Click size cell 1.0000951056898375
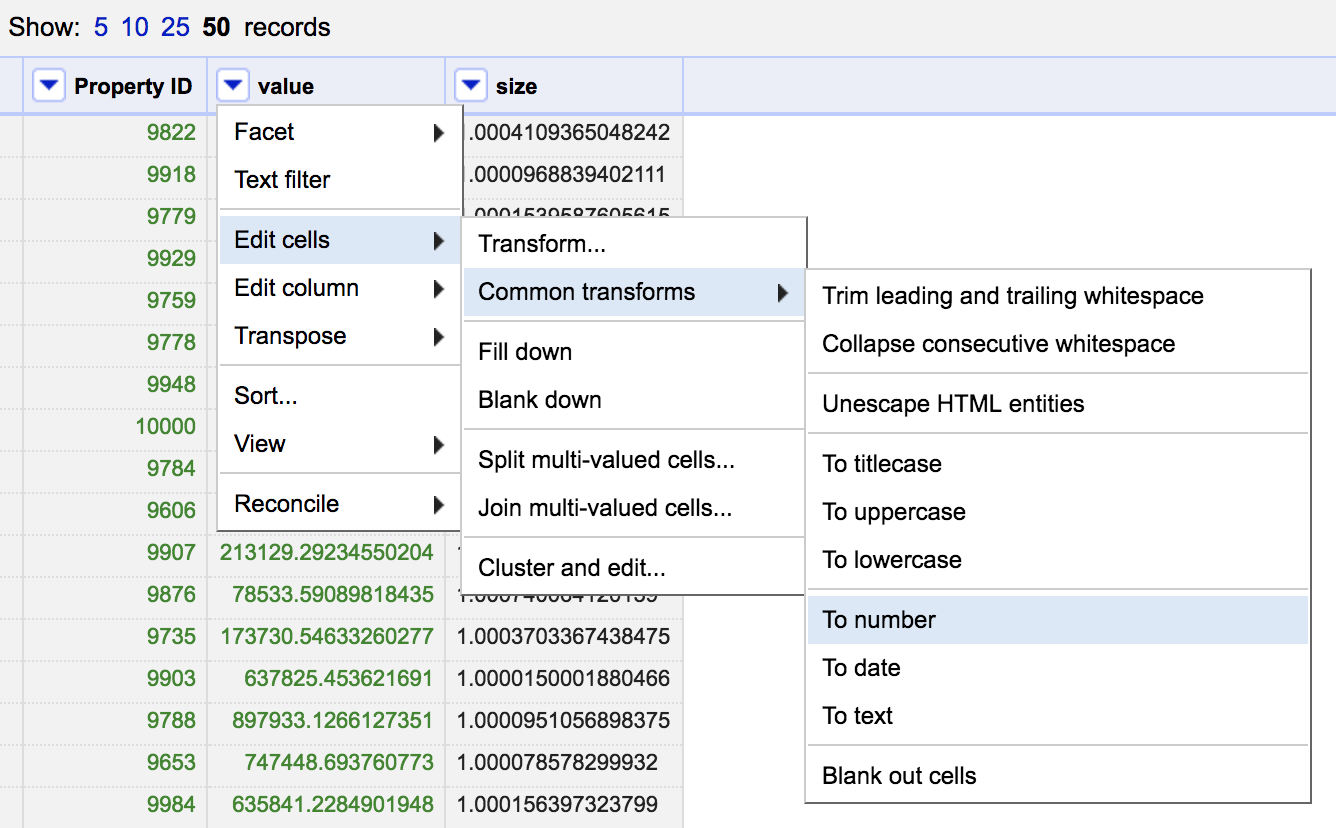1336x828 pixels. [x=564, y=720]
